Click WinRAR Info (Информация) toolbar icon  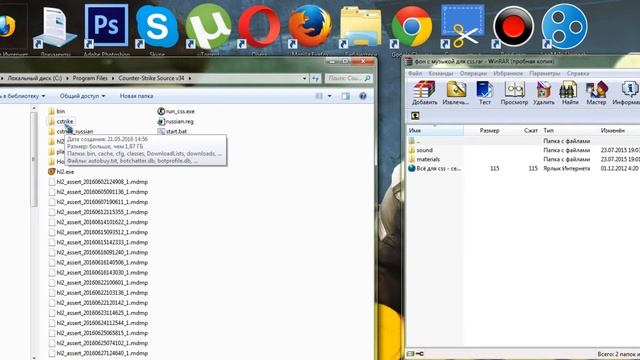coord(628,93)
